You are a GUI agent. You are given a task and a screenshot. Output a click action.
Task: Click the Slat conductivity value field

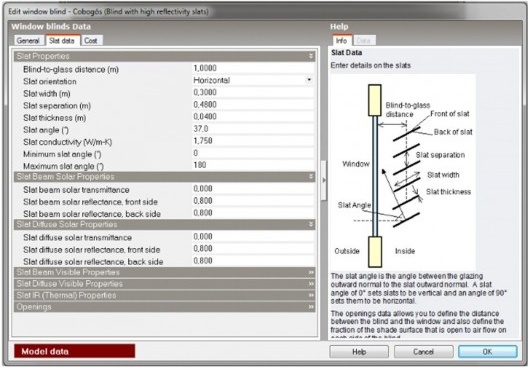tap(253, 141)
